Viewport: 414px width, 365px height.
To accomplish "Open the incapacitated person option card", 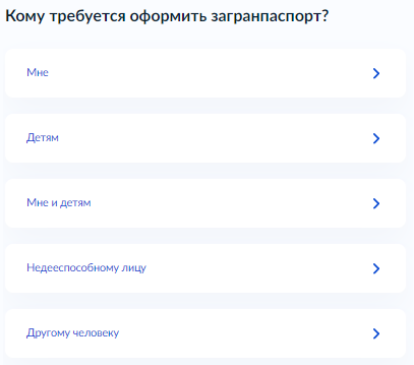I will coord(205,268).
